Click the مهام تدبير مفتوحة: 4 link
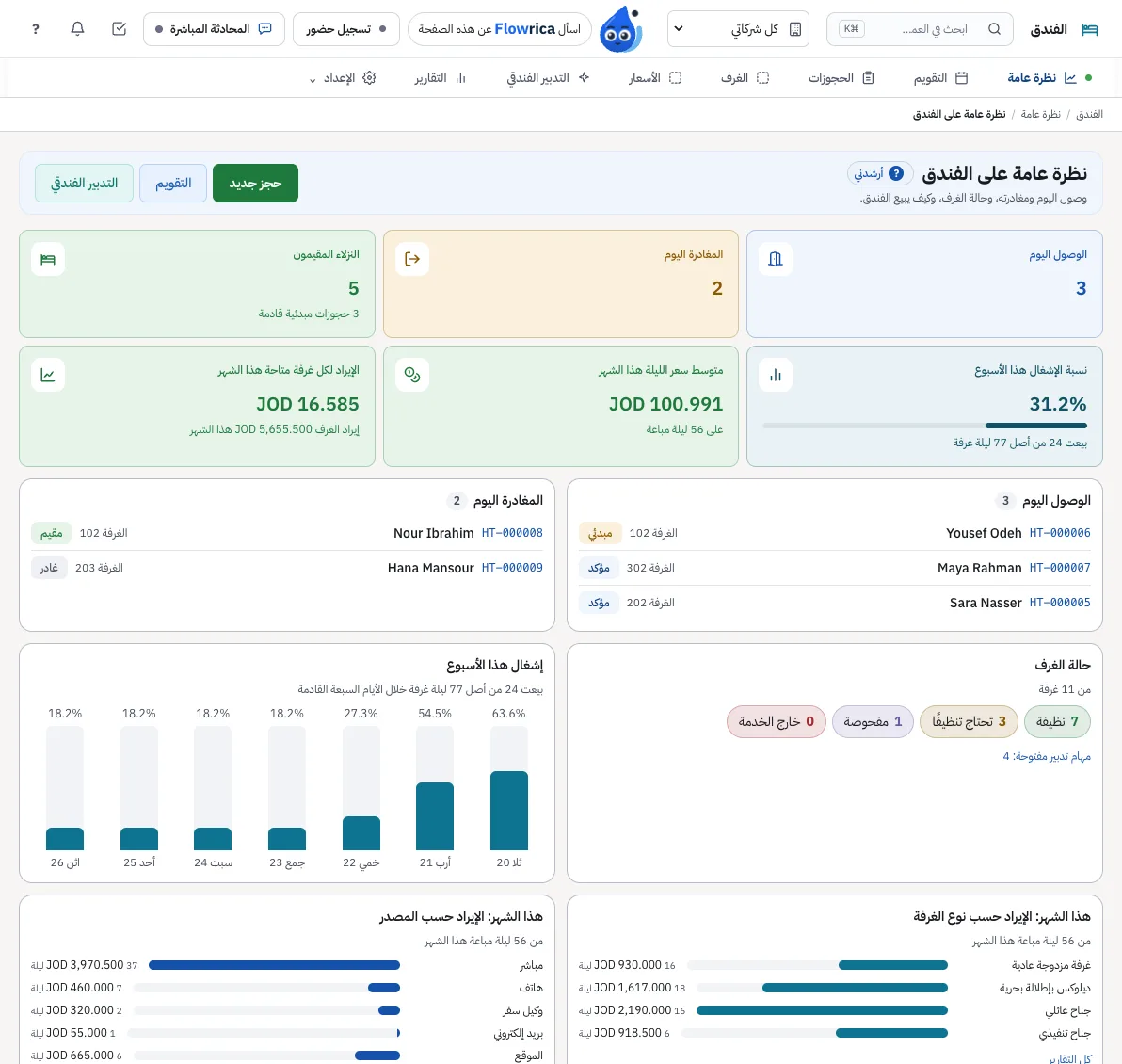 1047,756
